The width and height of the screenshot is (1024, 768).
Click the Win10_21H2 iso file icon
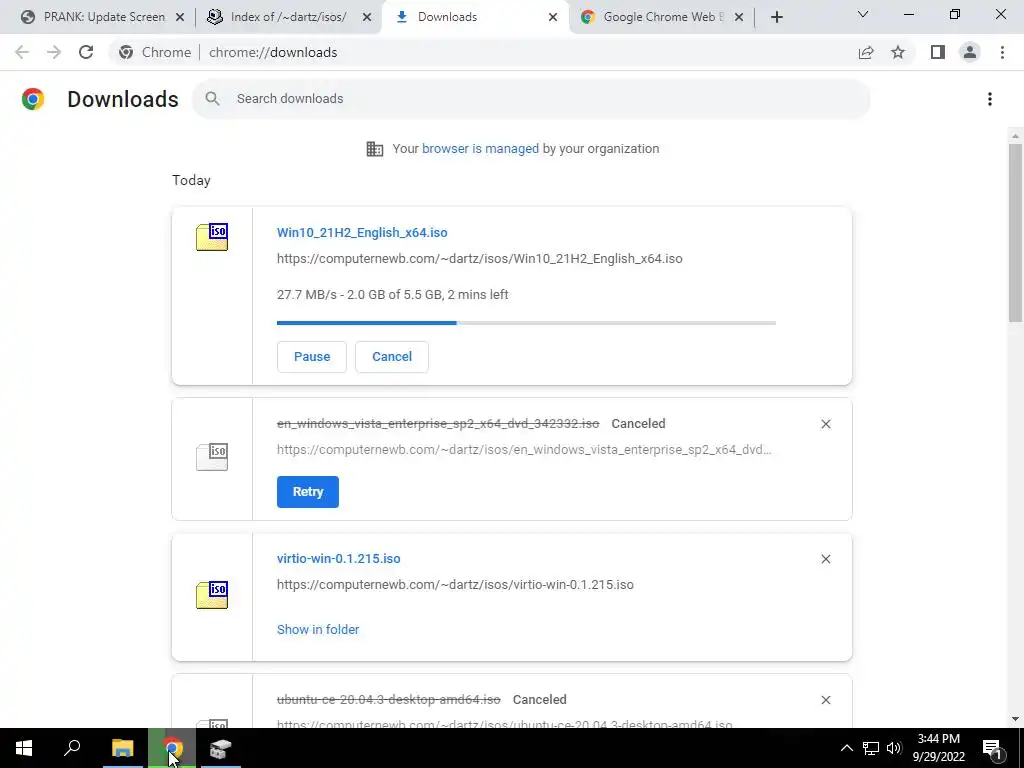point(212,237)
